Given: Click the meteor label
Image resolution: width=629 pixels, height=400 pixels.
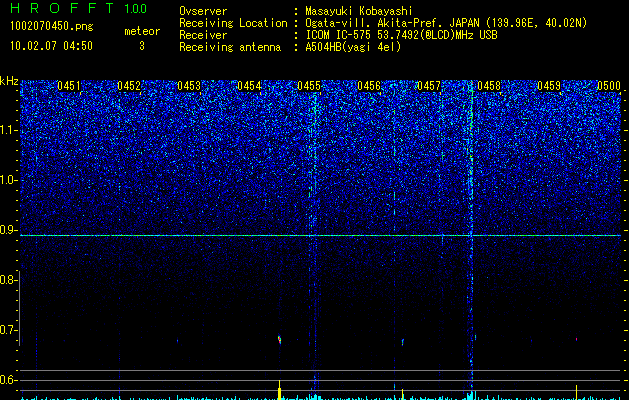Looking at the screenshot, I should click(x=142, y=31).
